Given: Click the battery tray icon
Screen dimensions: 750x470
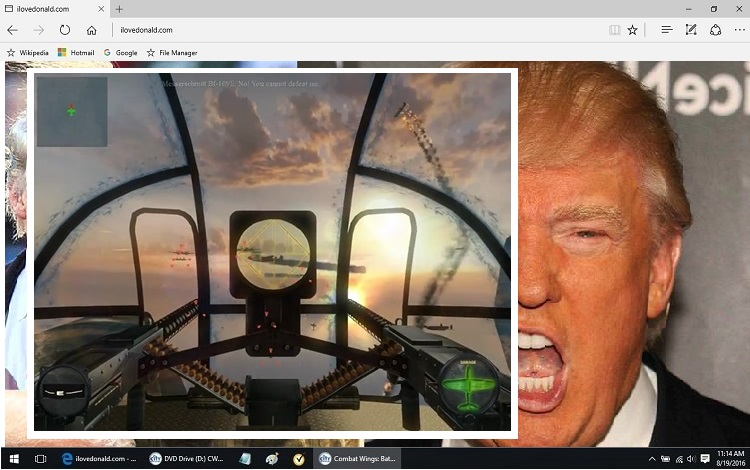Looking at the screenshot, I should tap(665, 459).
